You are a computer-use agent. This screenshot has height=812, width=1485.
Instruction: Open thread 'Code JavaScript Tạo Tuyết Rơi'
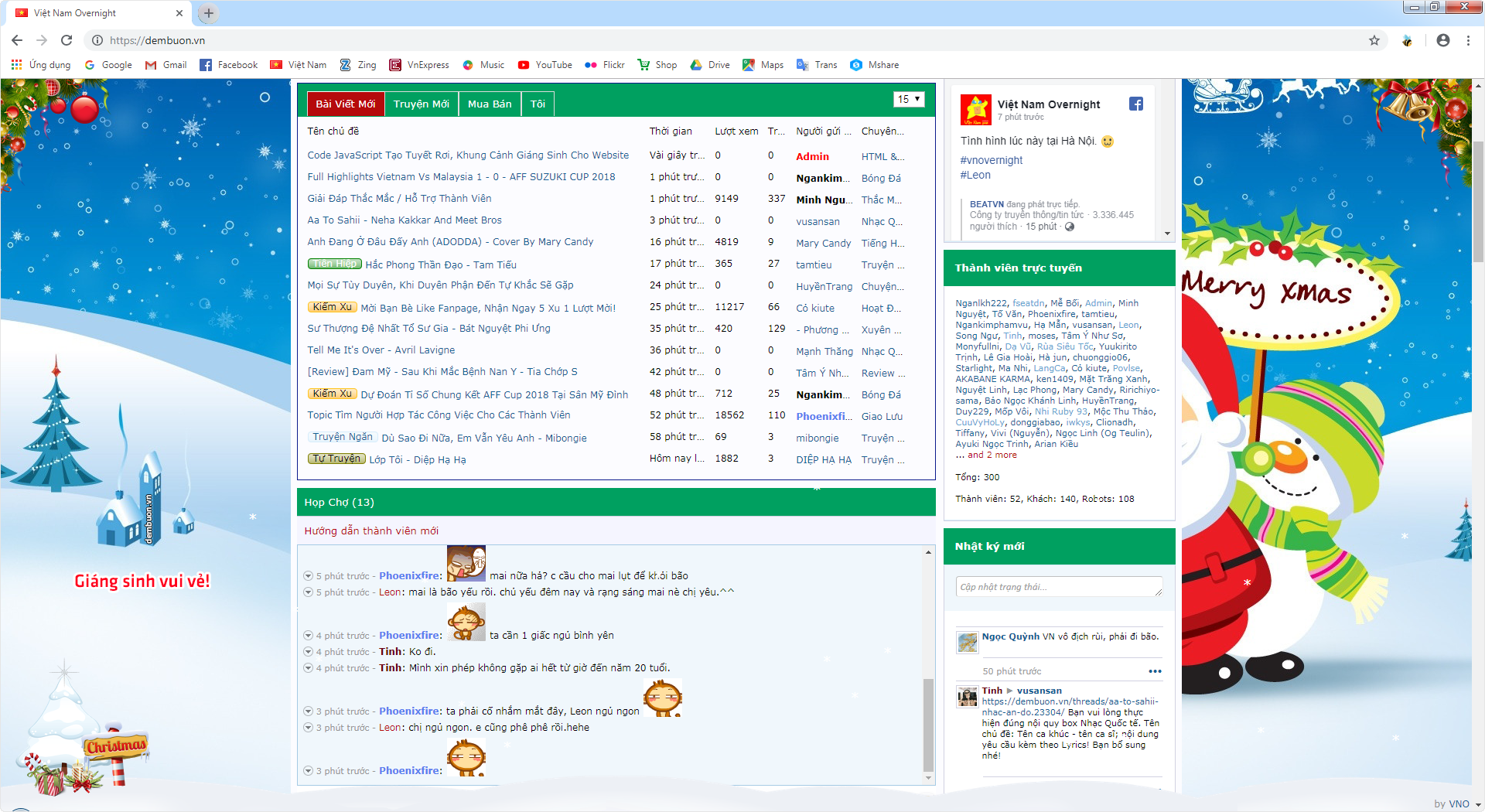coord(468,155)
